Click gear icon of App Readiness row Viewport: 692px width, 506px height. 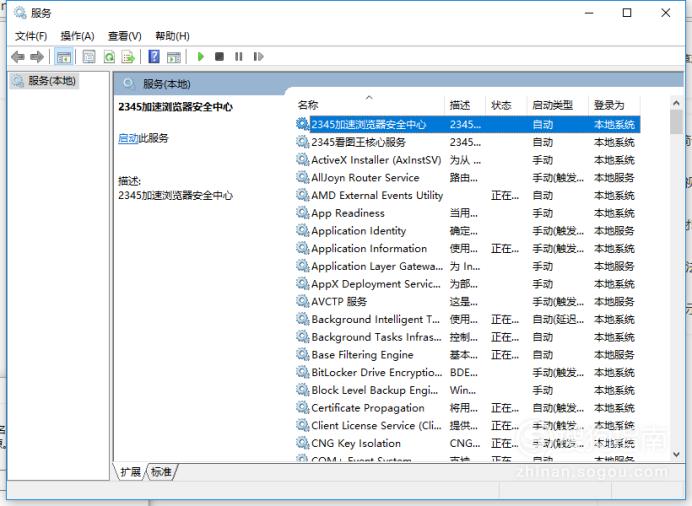coord(302,213)
